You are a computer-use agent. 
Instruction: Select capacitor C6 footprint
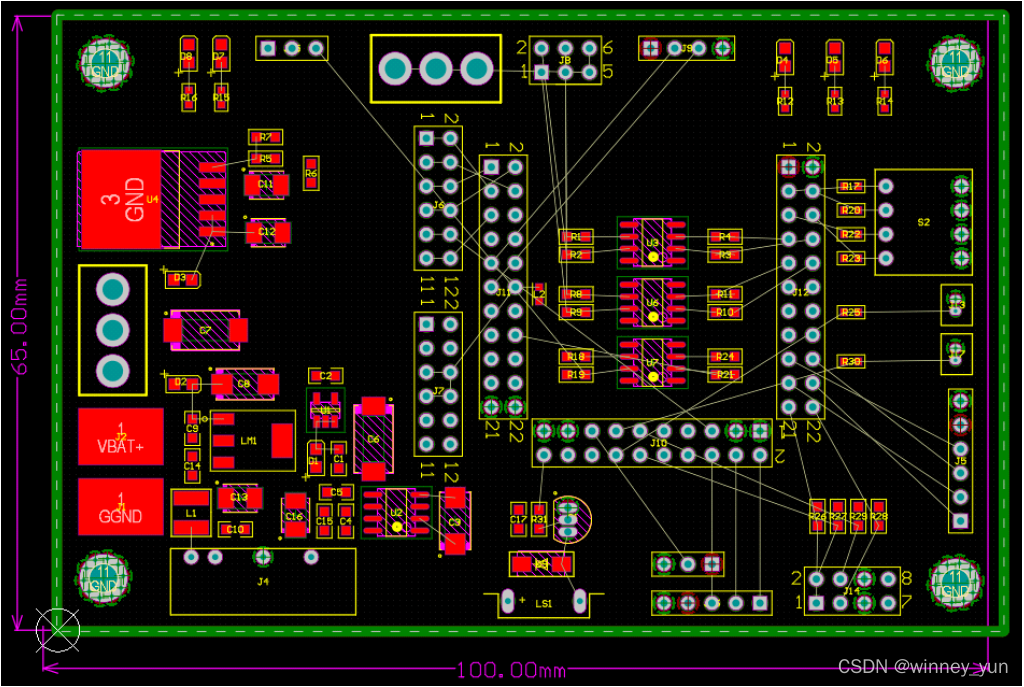tap(374, 439)
